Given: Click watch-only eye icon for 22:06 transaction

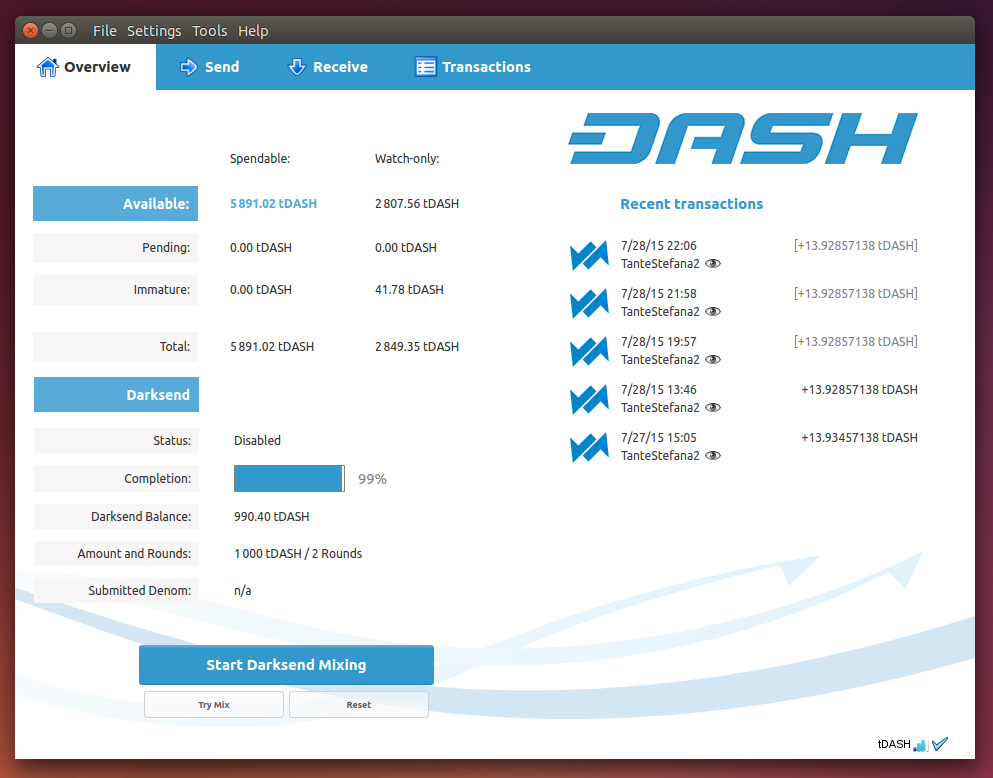Looking at the screenshot, I should 713,264.
